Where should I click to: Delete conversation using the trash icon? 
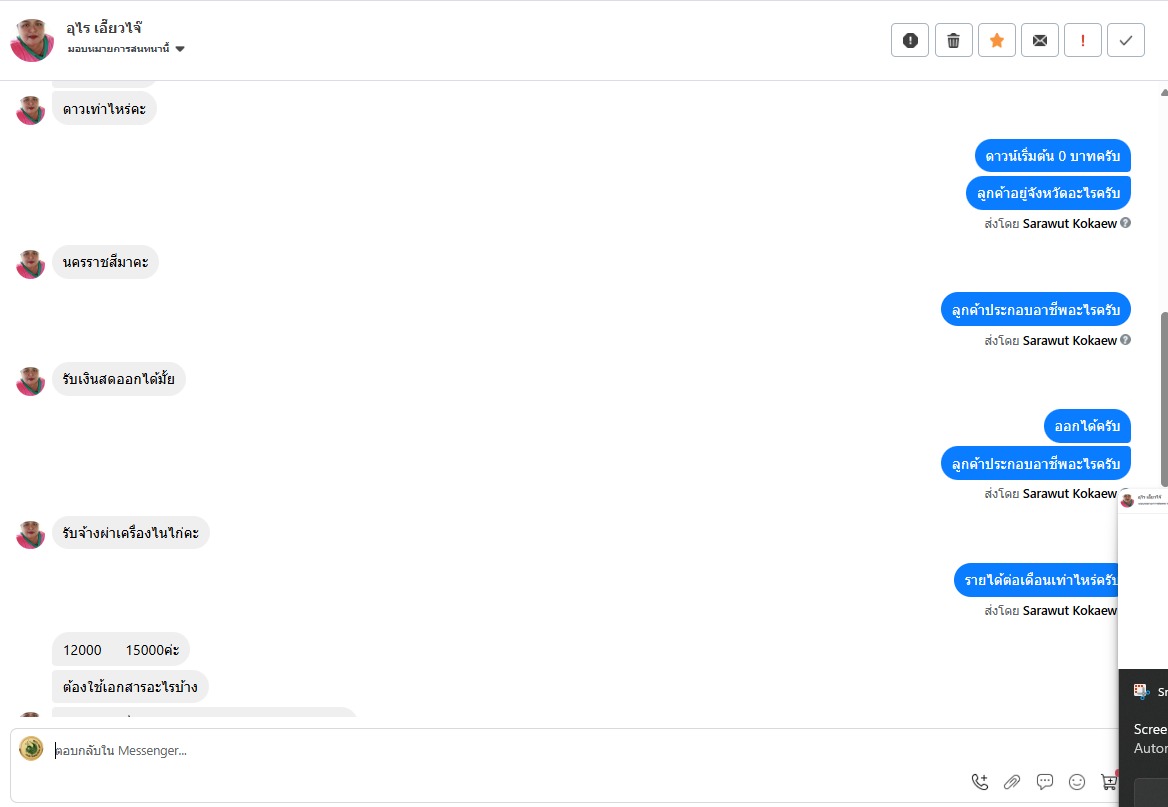(x=953, y=40)
